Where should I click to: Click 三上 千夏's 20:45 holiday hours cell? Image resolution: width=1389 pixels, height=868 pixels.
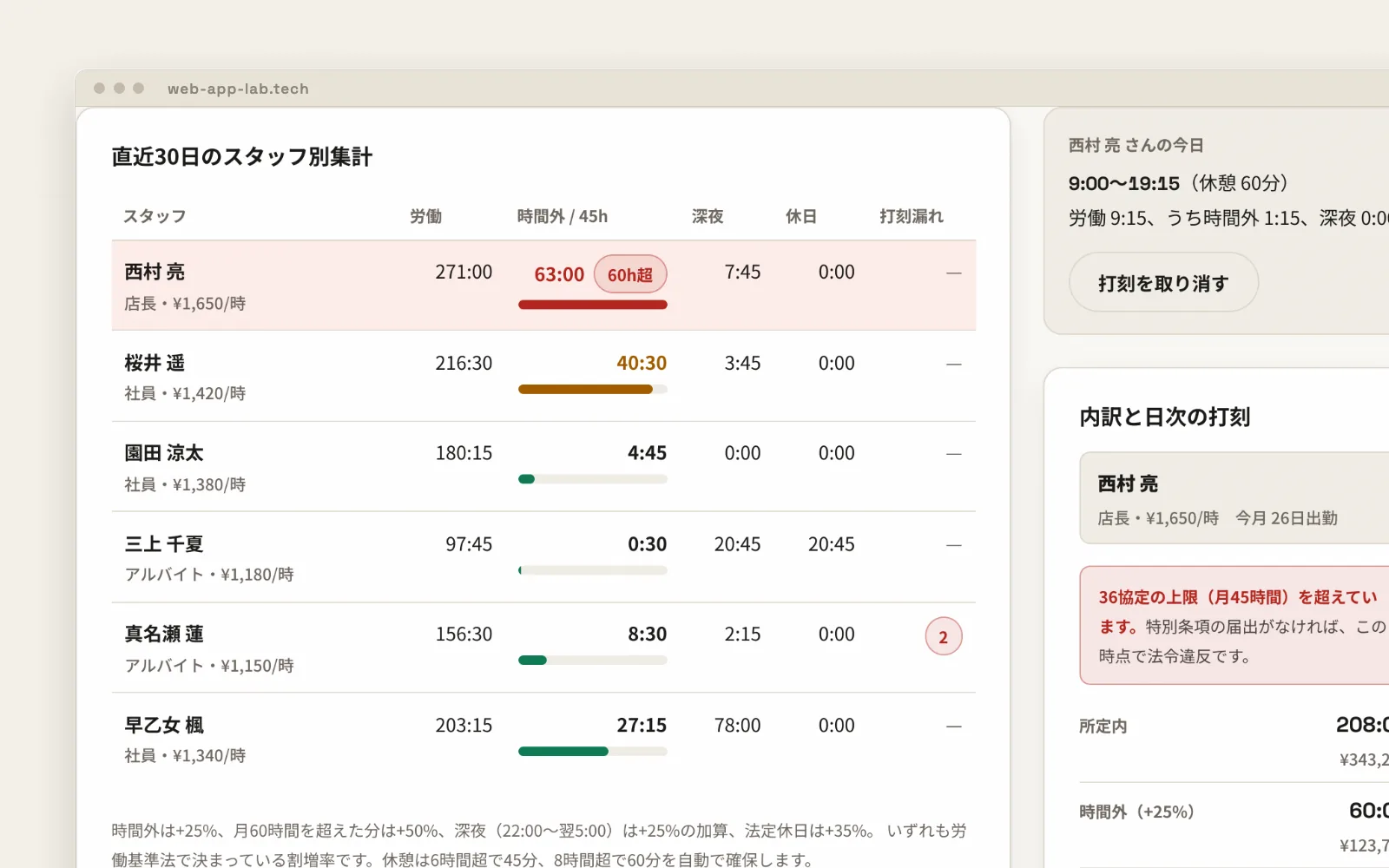832,544
